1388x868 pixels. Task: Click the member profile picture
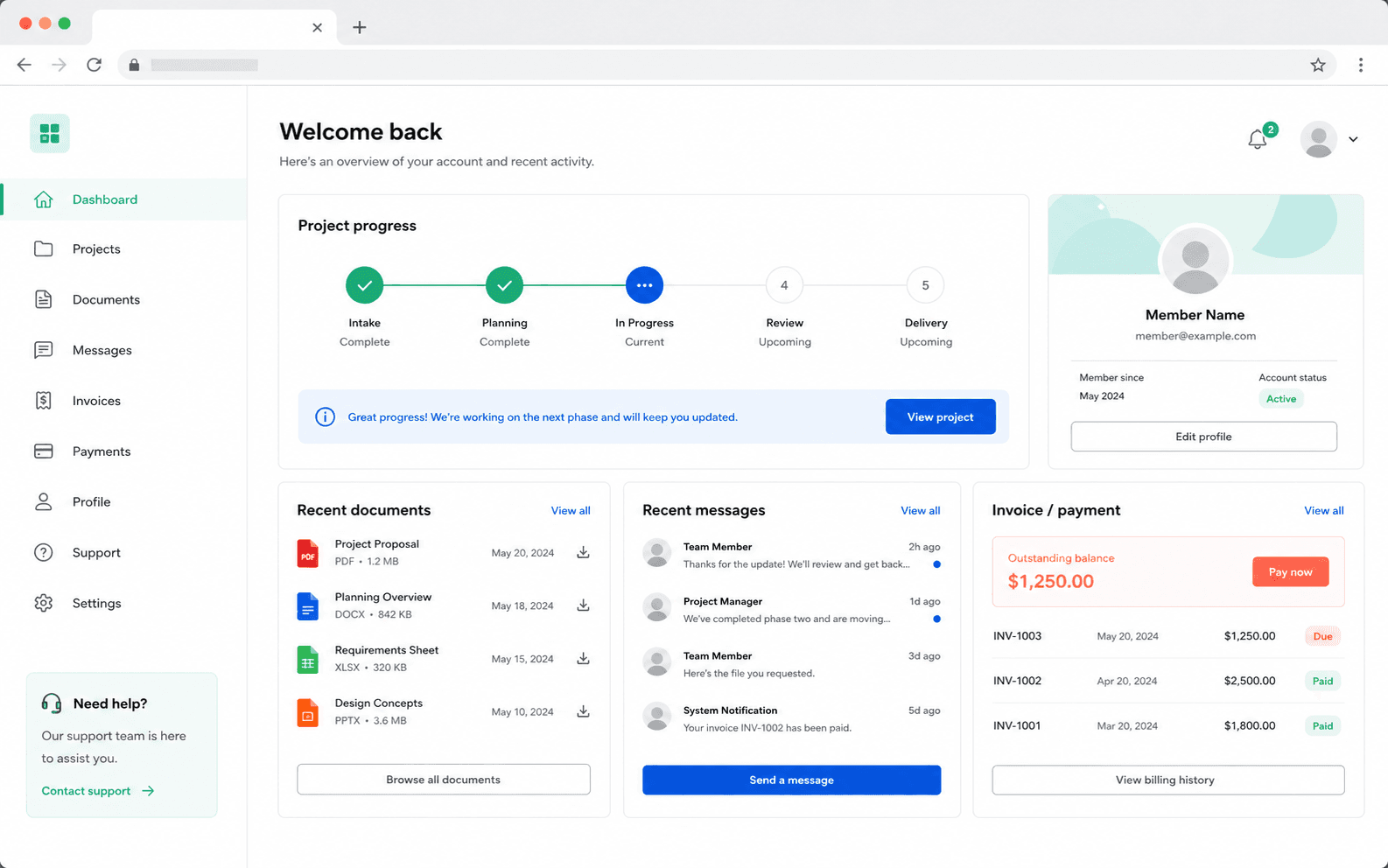coord(1195,261)
